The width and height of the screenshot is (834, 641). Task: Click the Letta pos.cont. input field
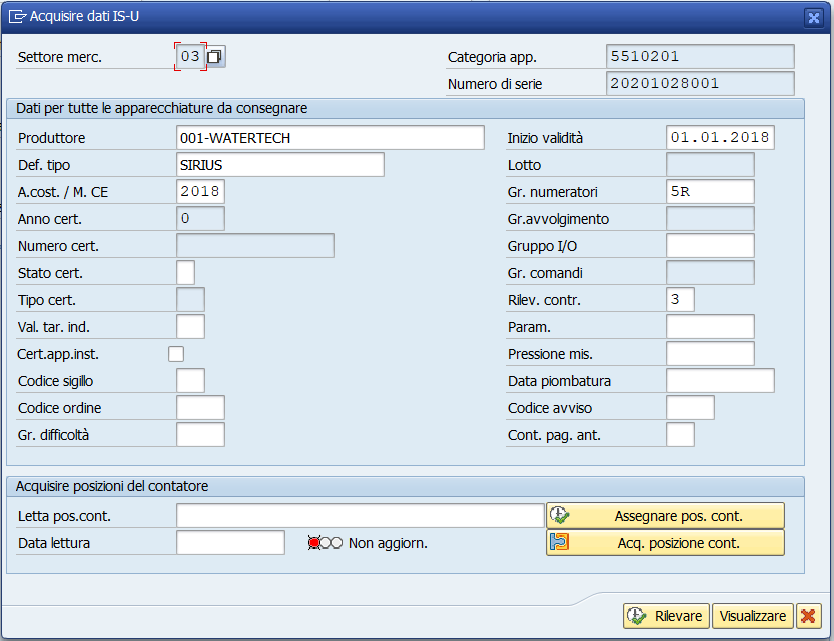tap(360, 515)
